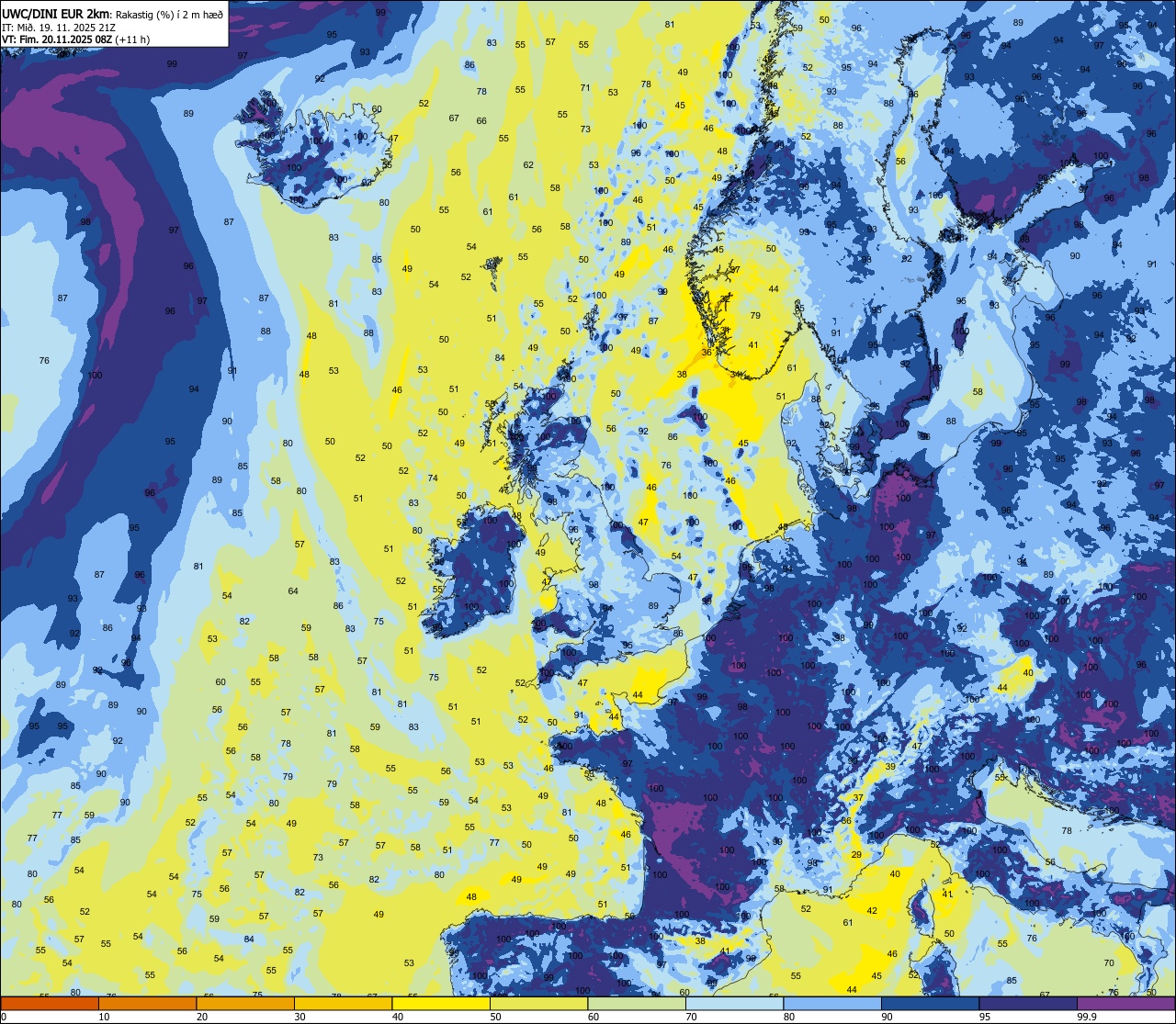Viewport: 1176px width, 1024px height.
Task: Choose the 70–80 pale blue legend swatch
Action: click(x=734, y=1003)
